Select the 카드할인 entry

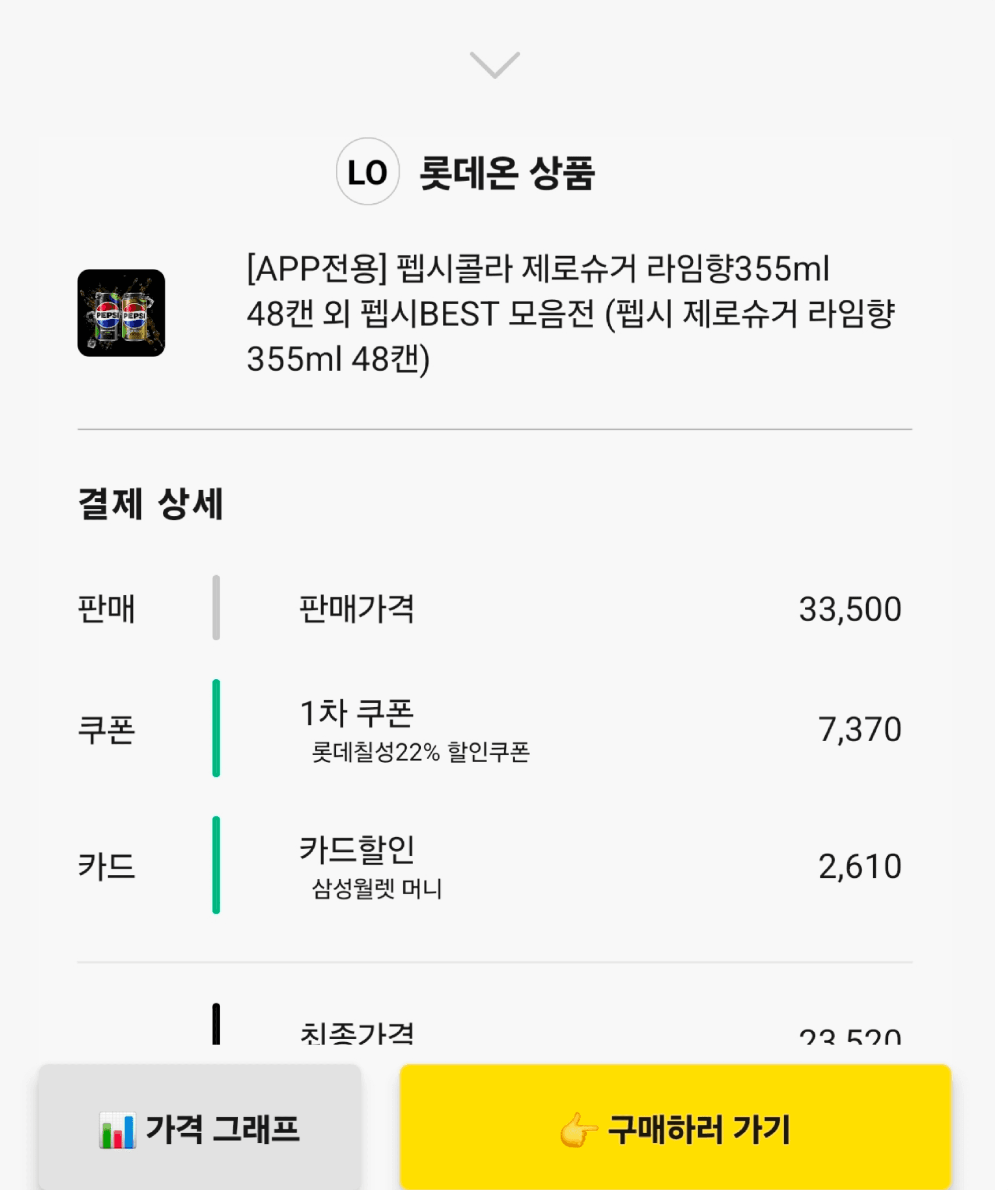point(357,849)
